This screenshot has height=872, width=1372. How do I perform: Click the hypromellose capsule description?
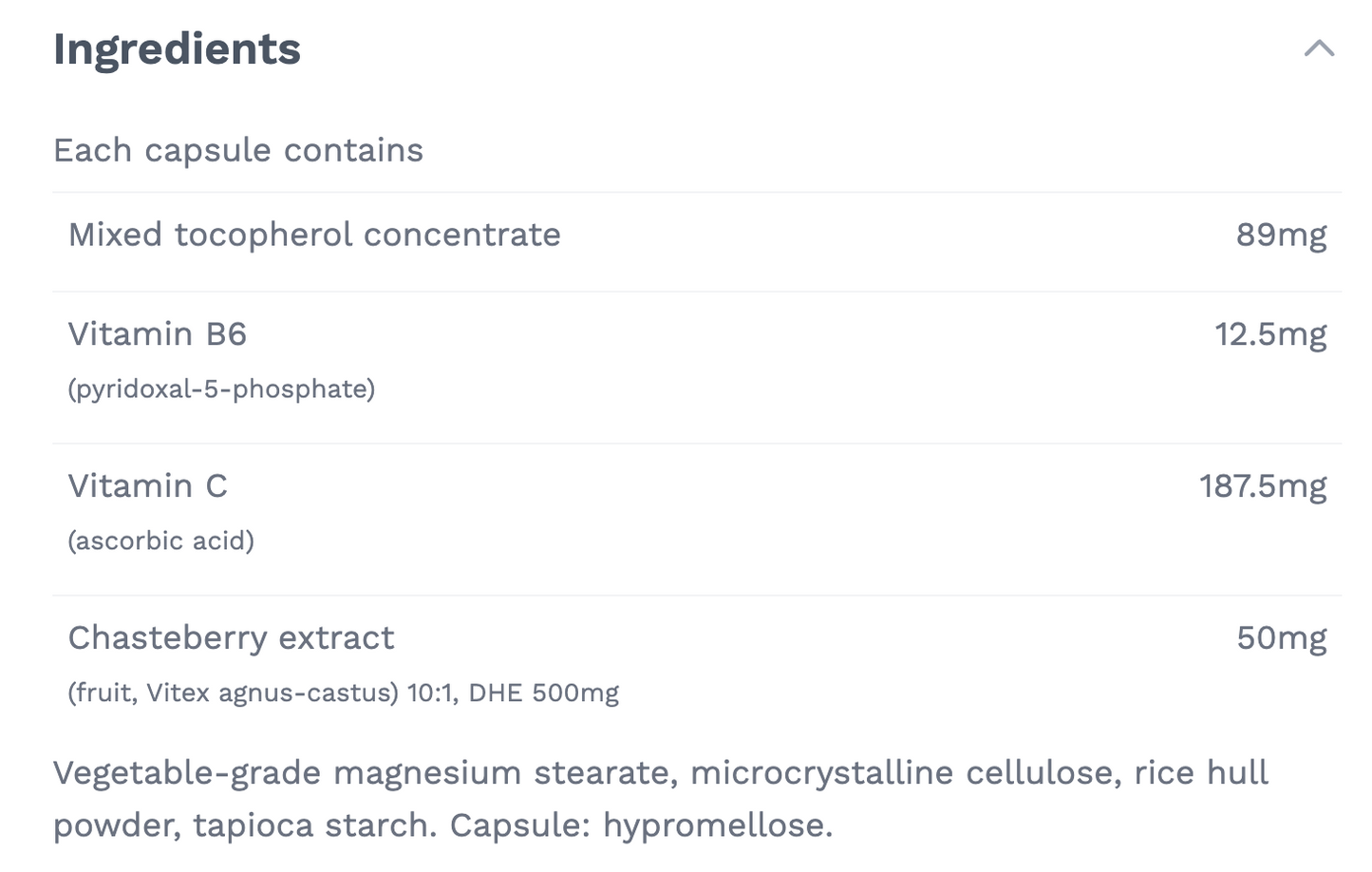(716, 825)
